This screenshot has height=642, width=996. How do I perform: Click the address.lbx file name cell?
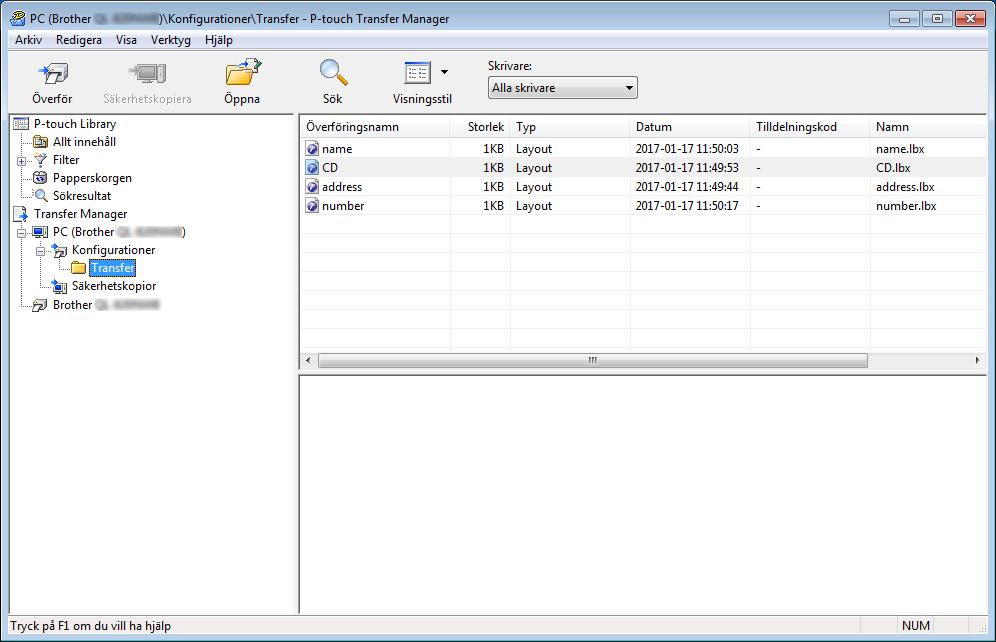coord(905,187)
